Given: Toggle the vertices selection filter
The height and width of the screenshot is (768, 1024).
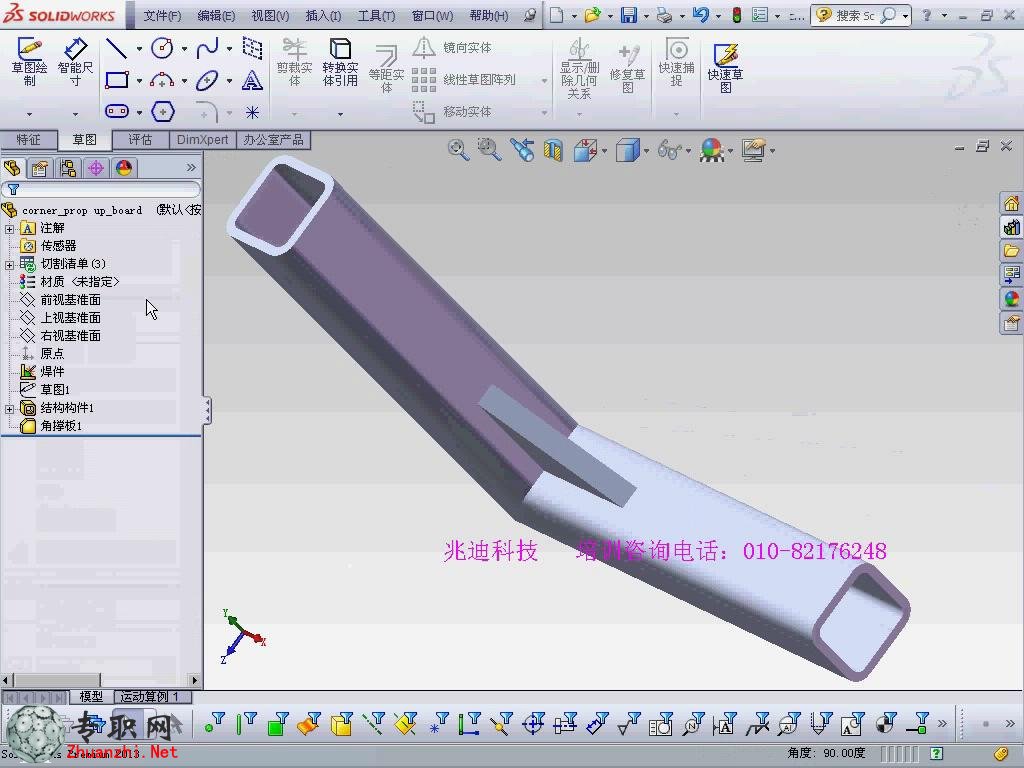Looking at the screenshot, I should pos(214,724).
